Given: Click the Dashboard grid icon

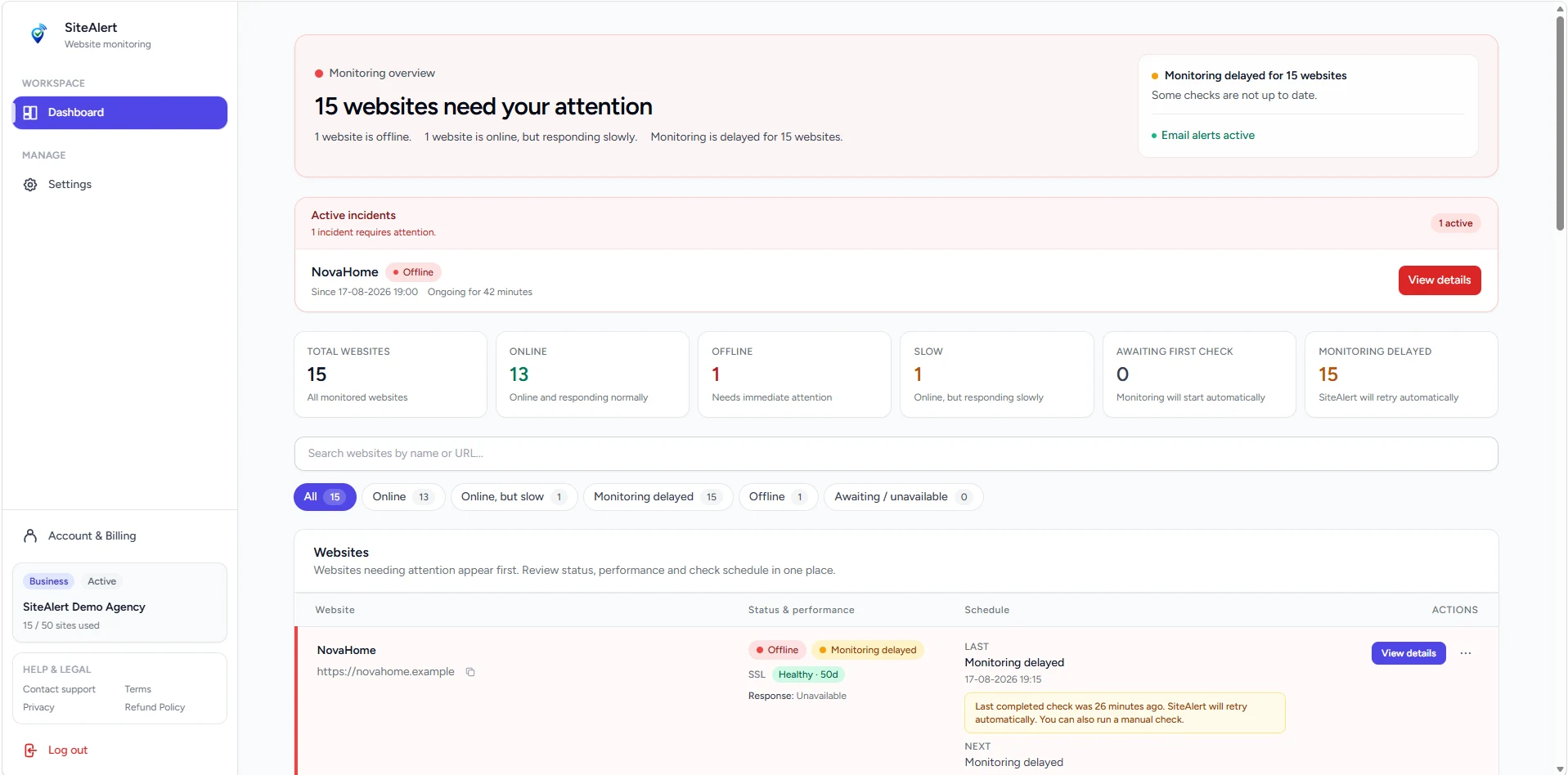Looking at the screenshot, I should pos(30,113).
